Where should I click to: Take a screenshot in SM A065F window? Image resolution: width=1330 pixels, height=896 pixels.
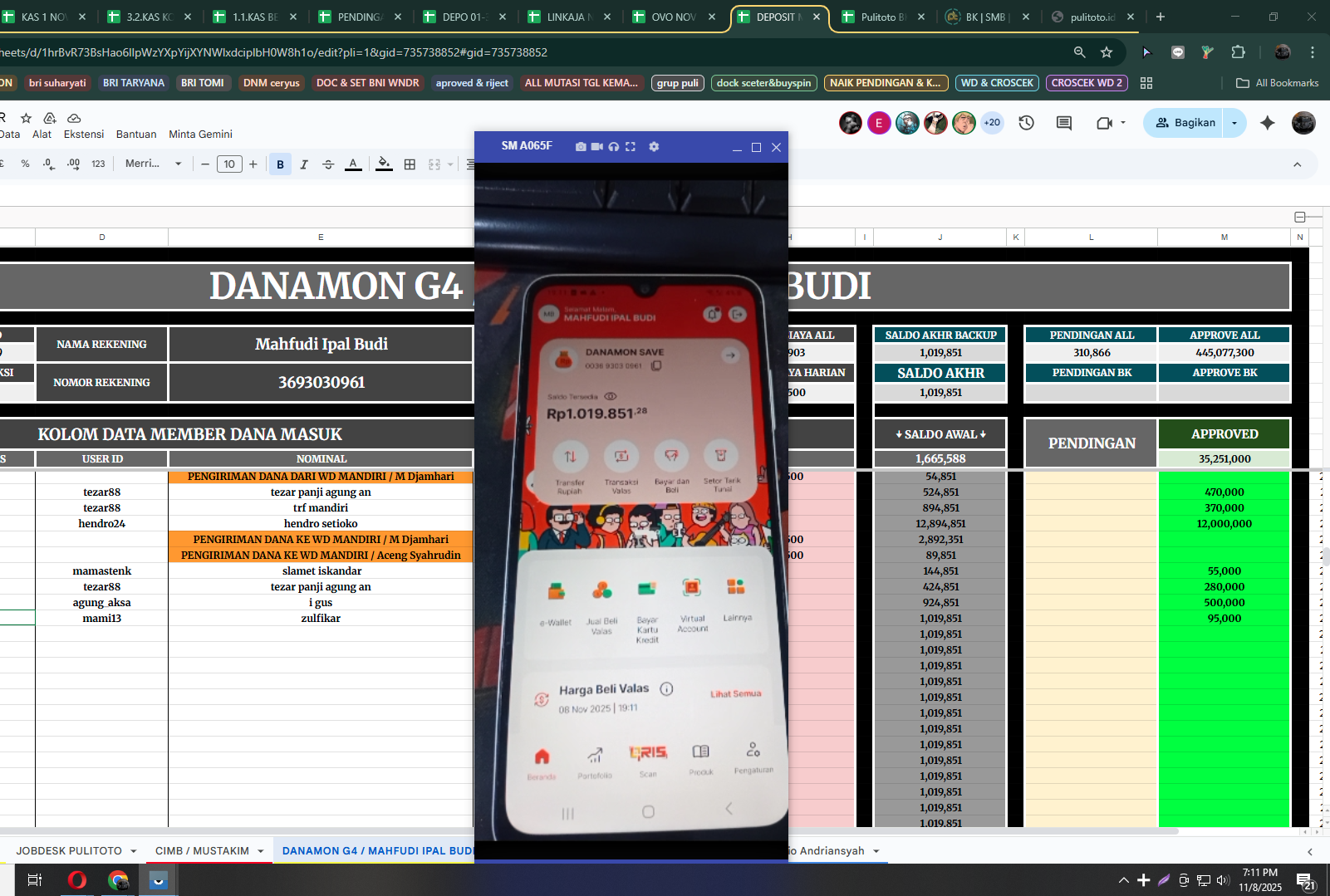click(x=581, y=147)
